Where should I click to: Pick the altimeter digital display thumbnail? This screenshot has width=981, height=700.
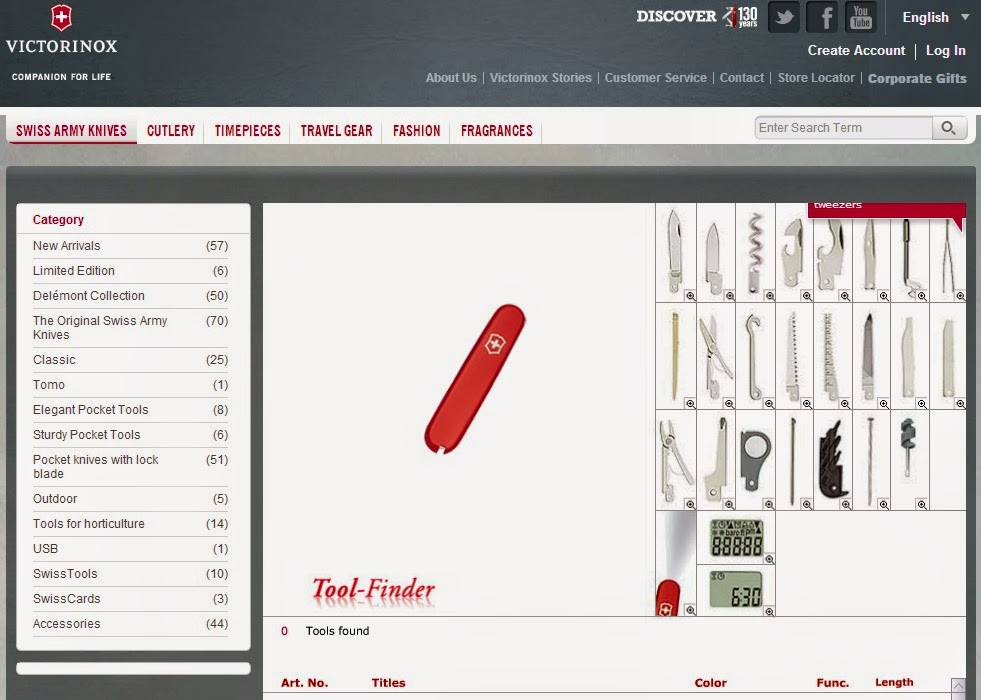coord(736,537)
